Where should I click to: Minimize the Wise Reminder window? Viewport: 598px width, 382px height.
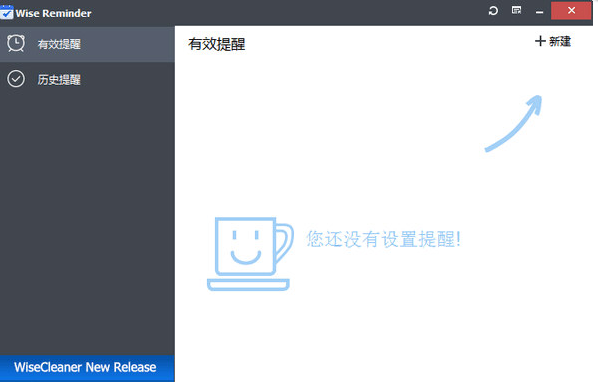pyautogui.click(x=539, y=11)
